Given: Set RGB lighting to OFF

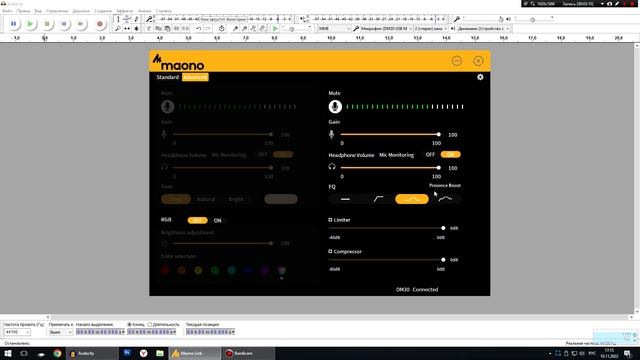Looking at the screenshot, I should click(198, 220).
